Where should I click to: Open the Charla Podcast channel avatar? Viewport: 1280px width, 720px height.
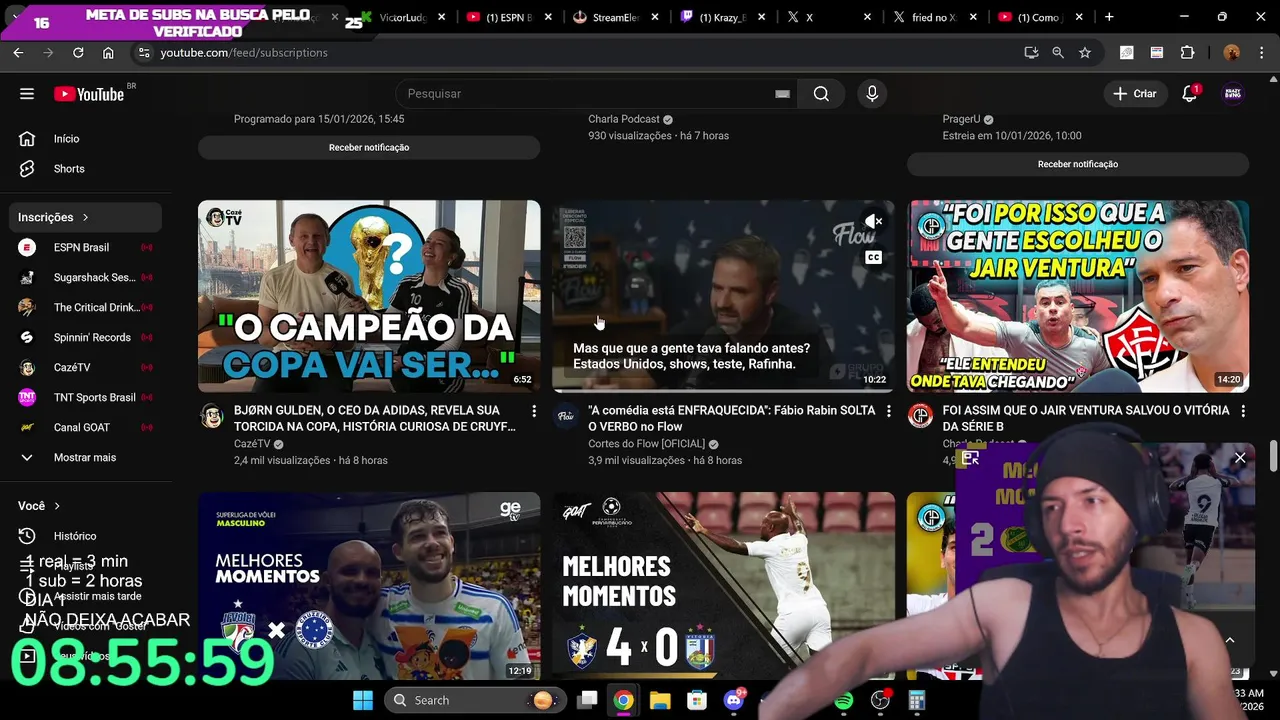point(920,416)
